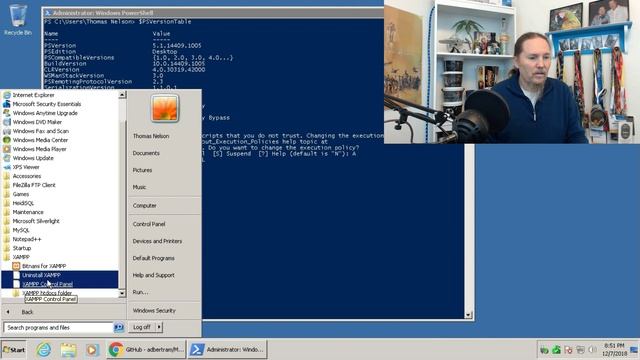Viewport: 640px width, 360px height.
Task: Open the Recycle Bin desktop icon
Action: pos(17,19)
